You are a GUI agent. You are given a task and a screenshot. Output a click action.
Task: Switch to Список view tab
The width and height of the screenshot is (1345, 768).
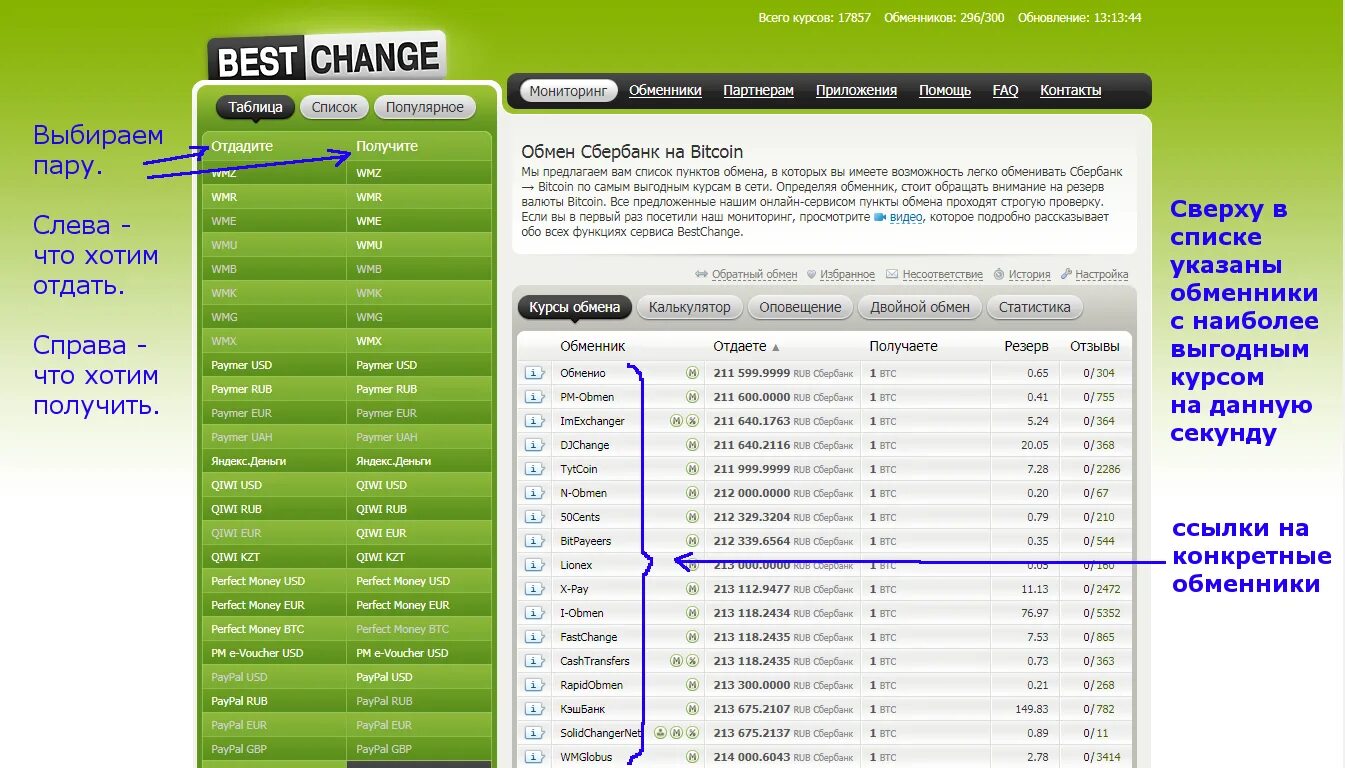pos(334,107)
